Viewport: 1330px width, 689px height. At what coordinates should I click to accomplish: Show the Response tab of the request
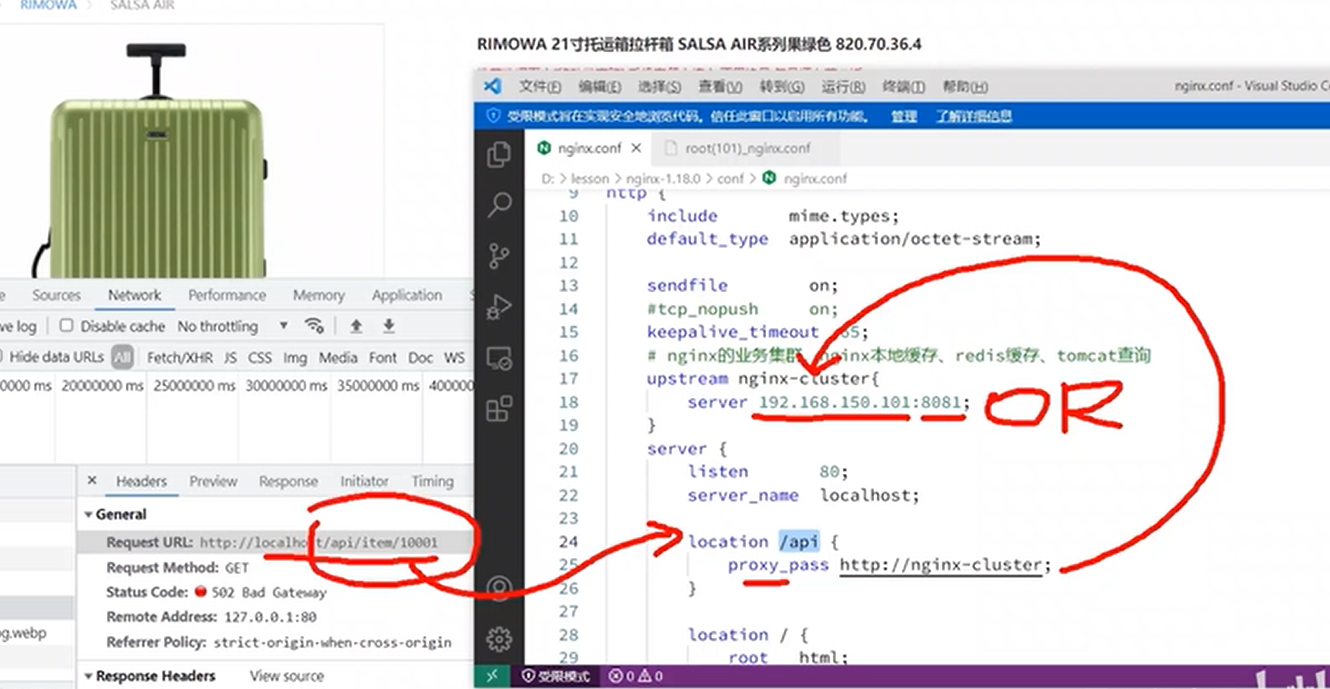coord(288,481)
